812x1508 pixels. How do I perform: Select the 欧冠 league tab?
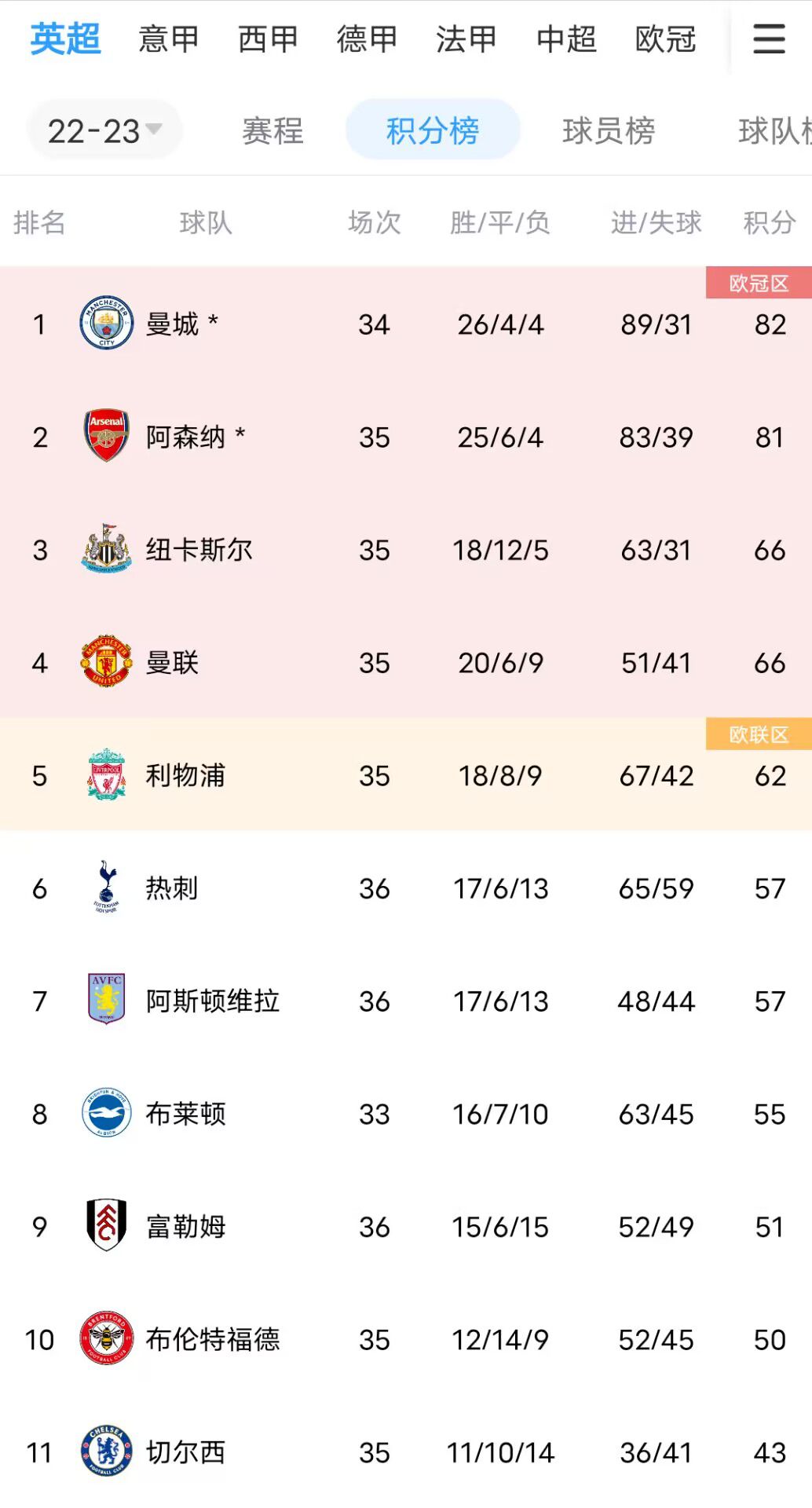click(666, 38)
